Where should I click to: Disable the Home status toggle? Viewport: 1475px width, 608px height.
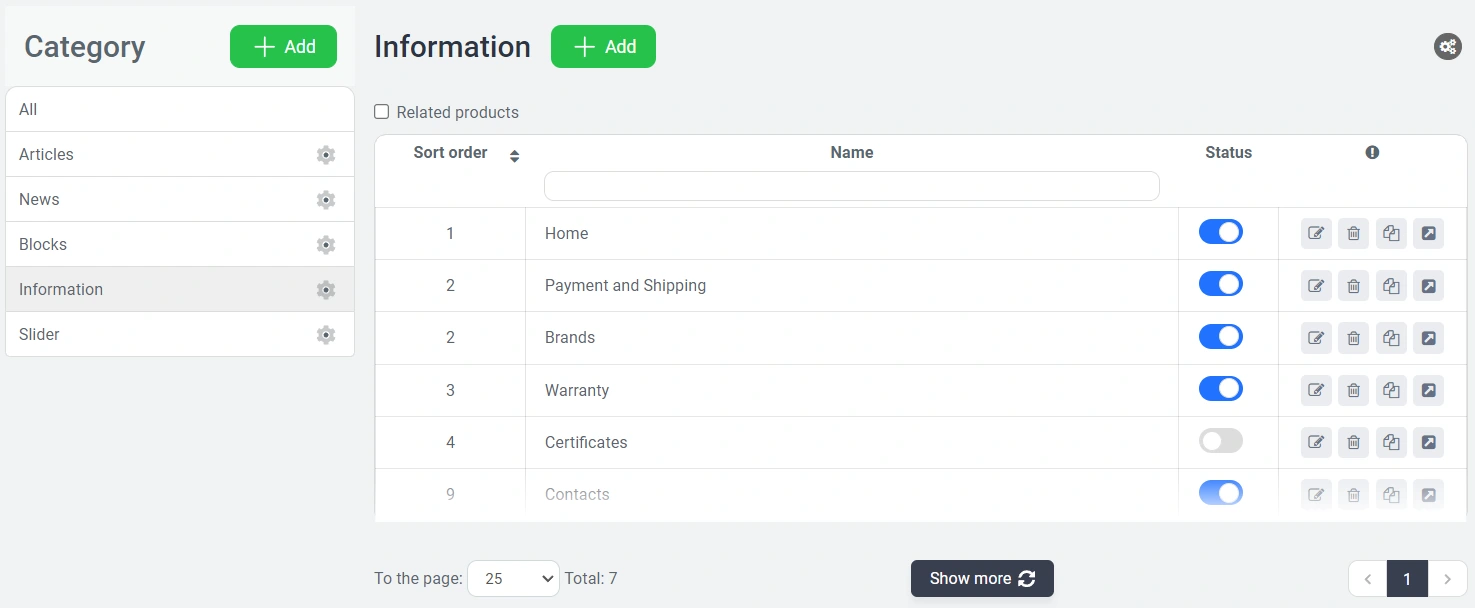point(1220,232)
